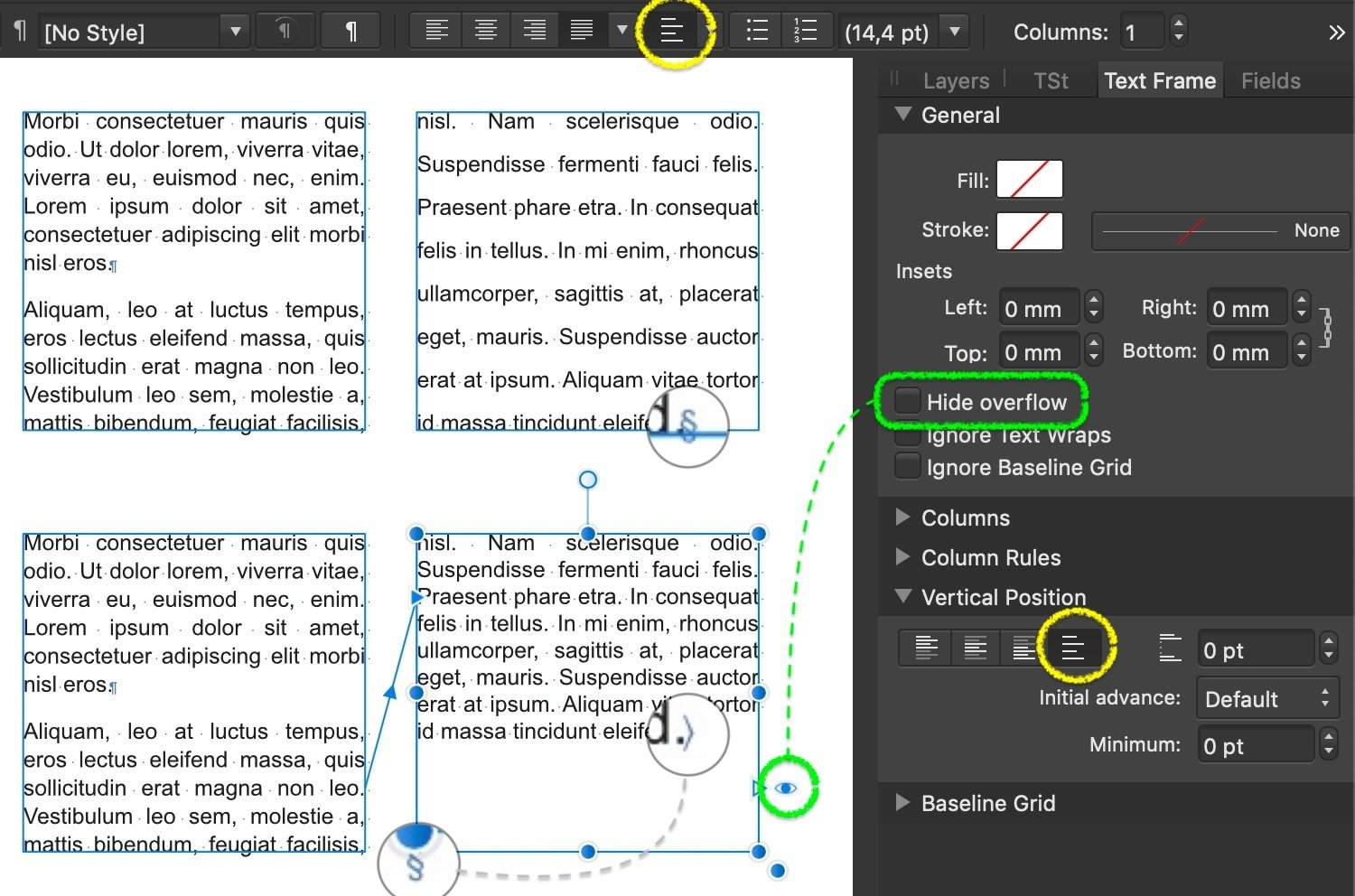Enable the Hide overflow checkbox
Viewport: 1355px width, 896px height.
tap(908, 401)
